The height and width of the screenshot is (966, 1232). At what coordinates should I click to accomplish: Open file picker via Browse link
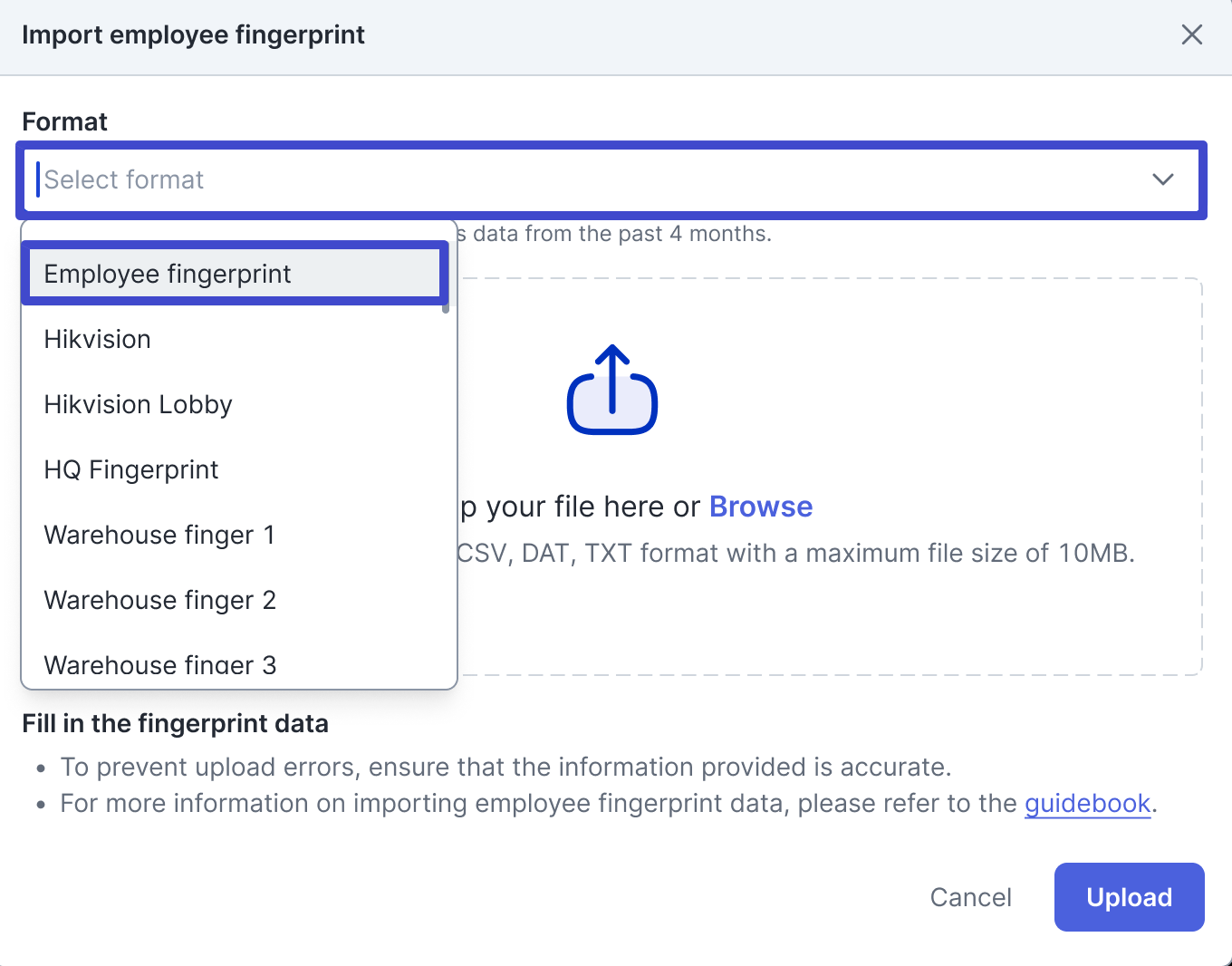coord(761,507)
